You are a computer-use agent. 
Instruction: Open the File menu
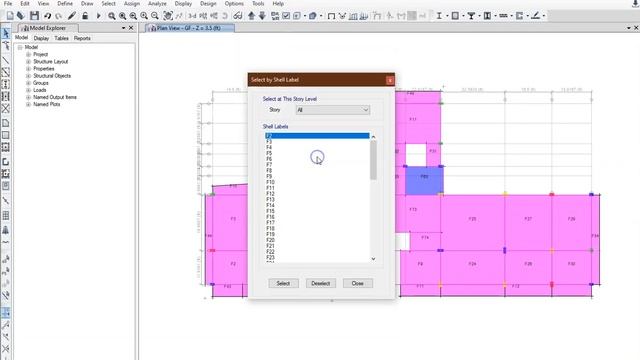pos(8,4)
